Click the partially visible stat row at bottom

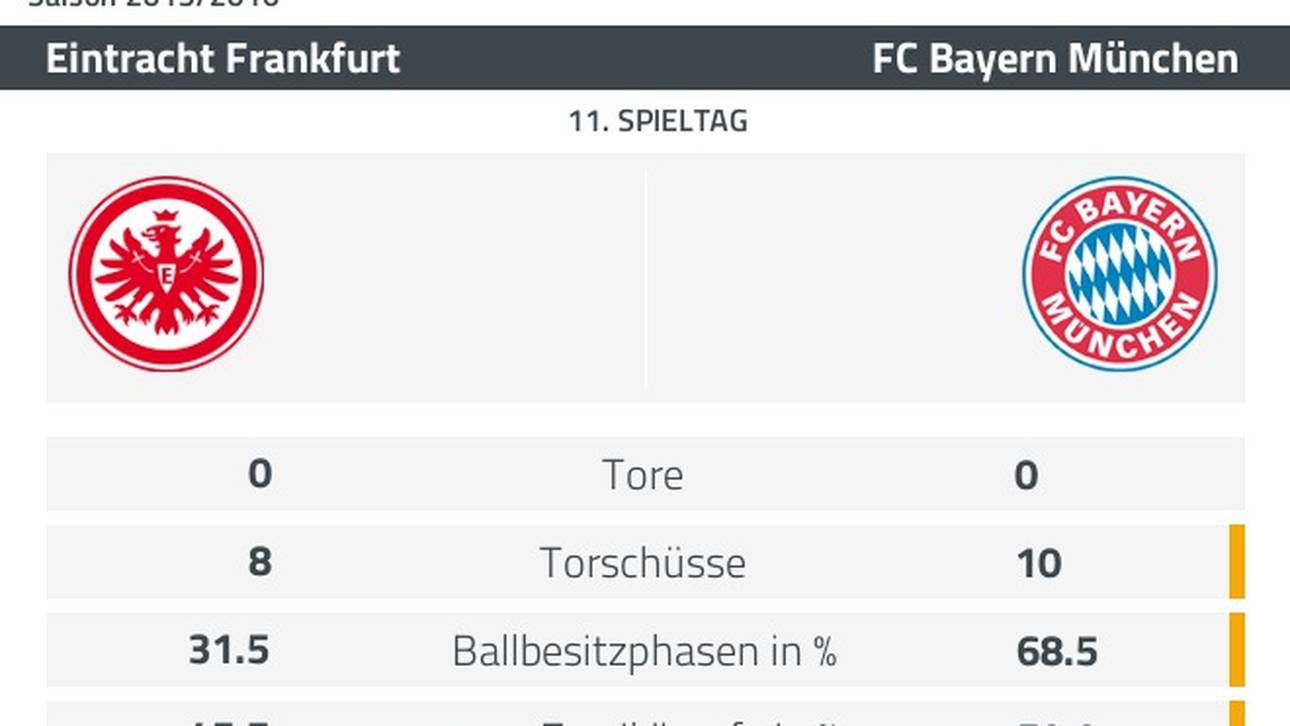click(x=646, y=713)
